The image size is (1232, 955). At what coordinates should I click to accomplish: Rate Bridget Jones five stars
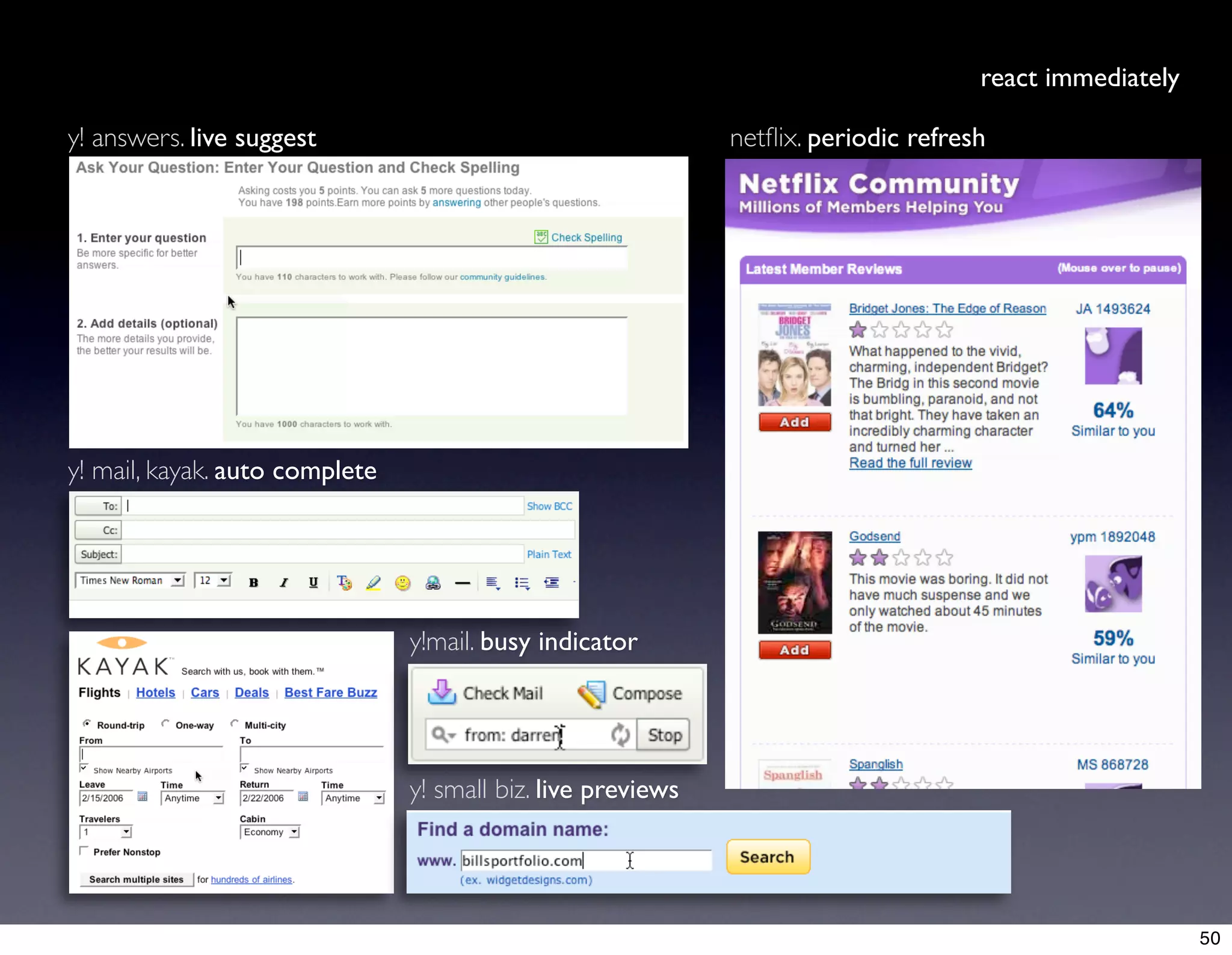(x=944, y=330)
